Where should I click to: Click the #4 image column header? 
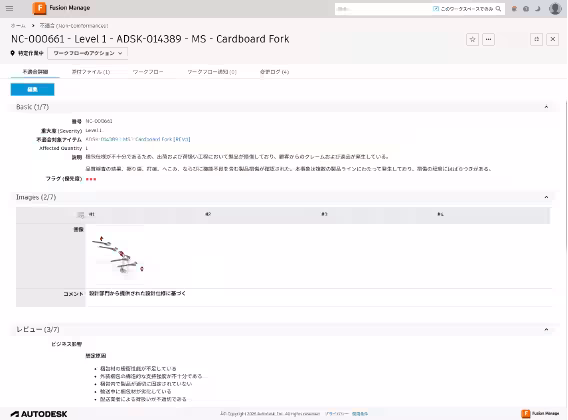click(440, 214)
